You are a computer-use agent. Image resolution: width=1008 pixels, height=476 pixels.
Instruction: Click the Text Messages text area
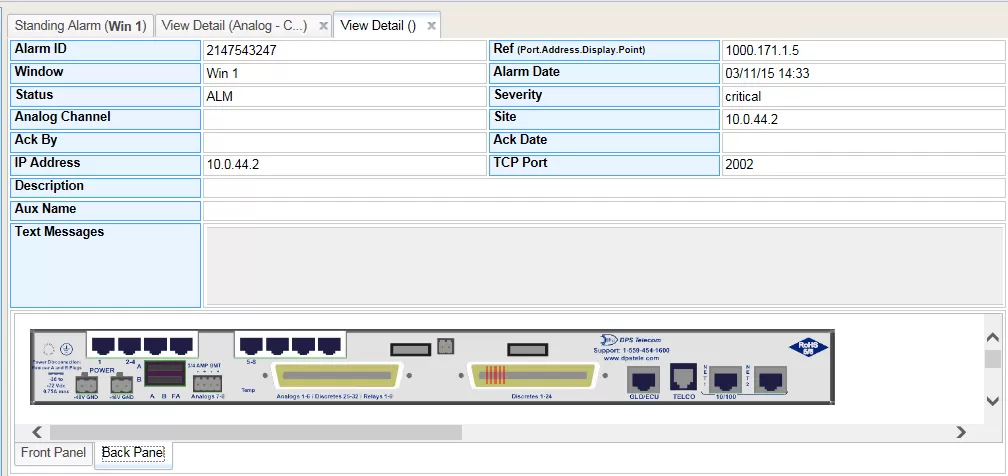[604, 265]
